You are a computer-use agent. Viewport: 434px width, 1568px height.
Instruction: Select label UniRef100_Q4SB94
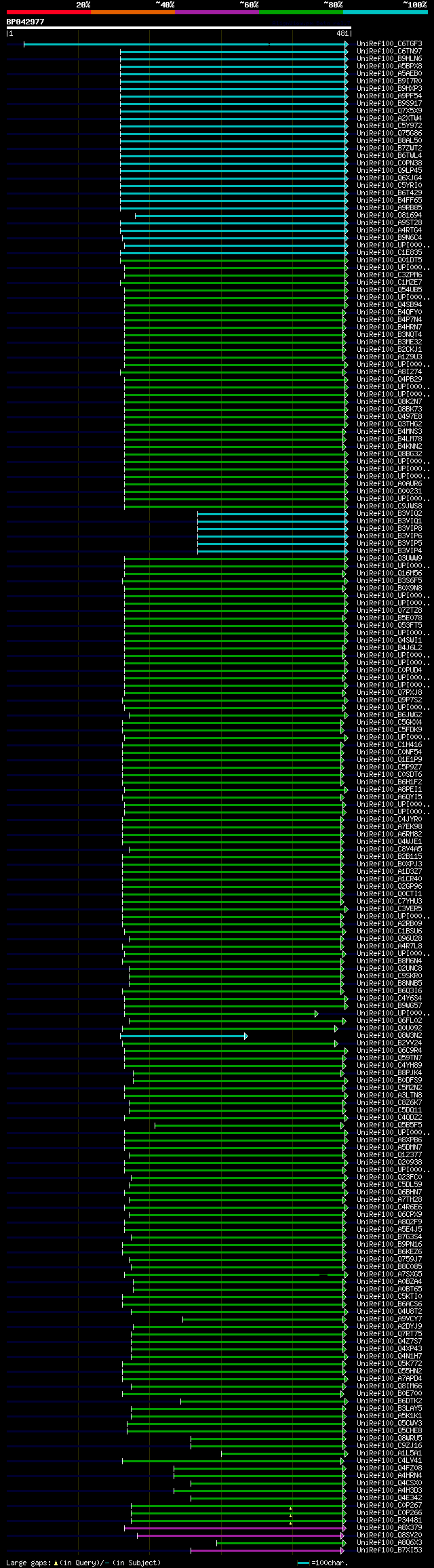point(389,305)
